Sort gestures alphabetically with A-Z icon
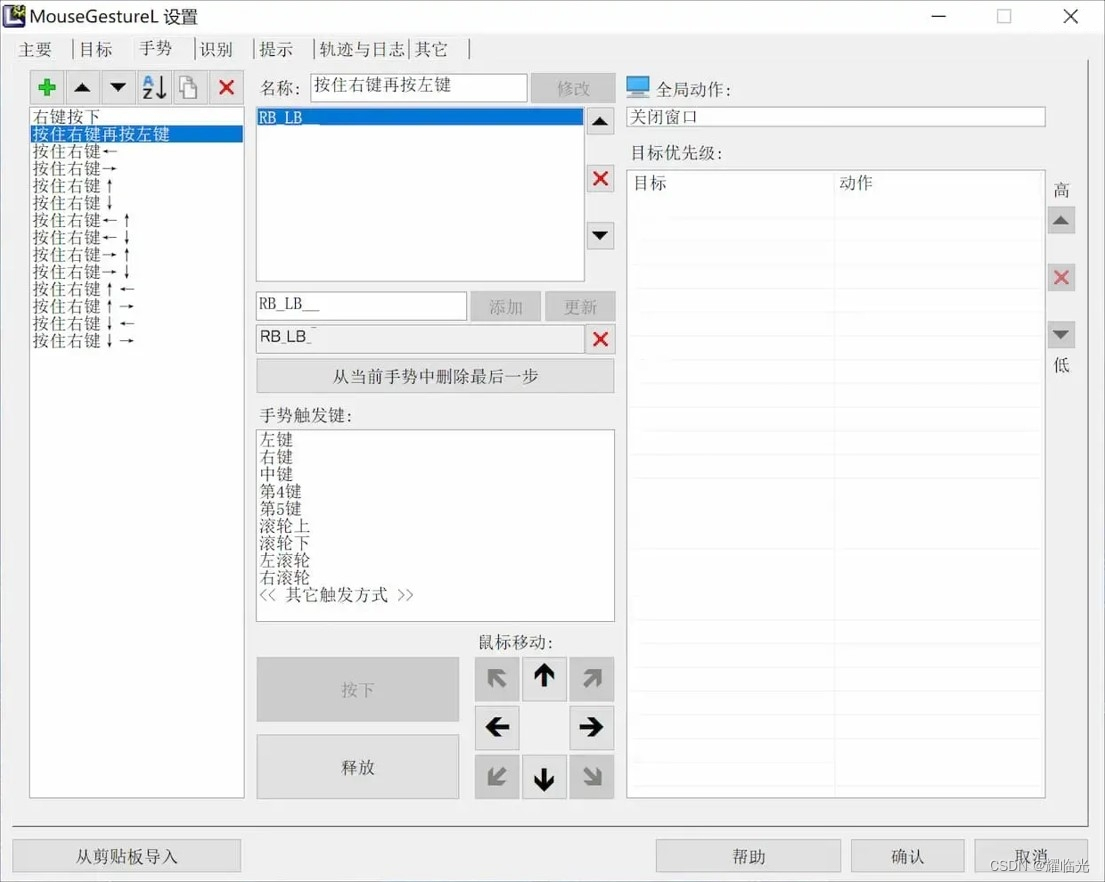1105x882 pixels. coord(154,87)
